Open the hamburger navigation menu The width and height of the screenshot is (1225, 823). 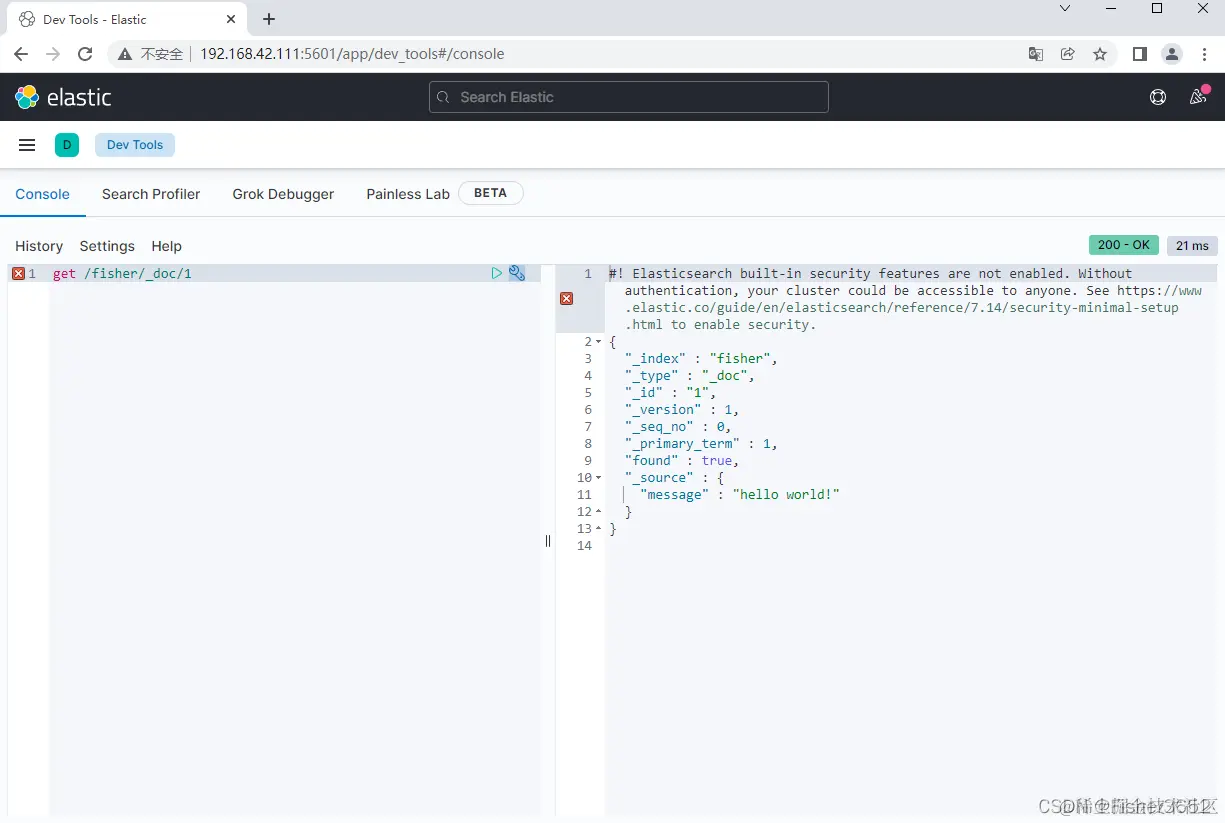click(27, 145)
